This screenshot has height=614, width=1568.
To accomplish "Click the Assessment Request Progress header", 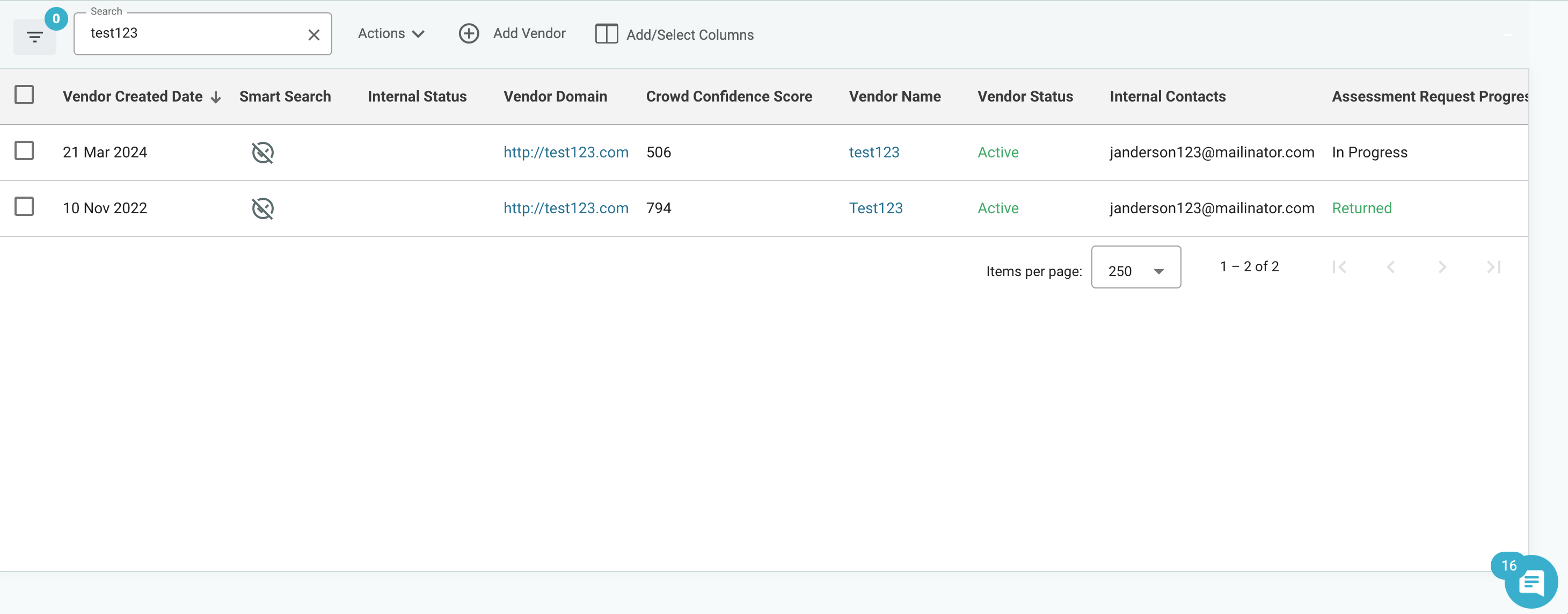I will point(1430,96).
